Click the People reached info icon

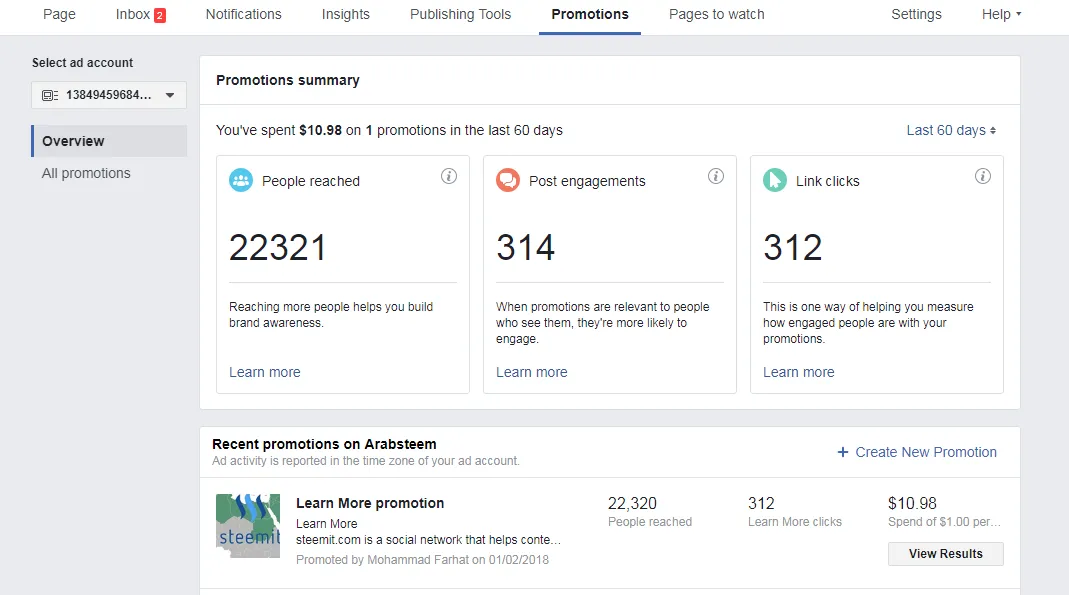[449, 176]
